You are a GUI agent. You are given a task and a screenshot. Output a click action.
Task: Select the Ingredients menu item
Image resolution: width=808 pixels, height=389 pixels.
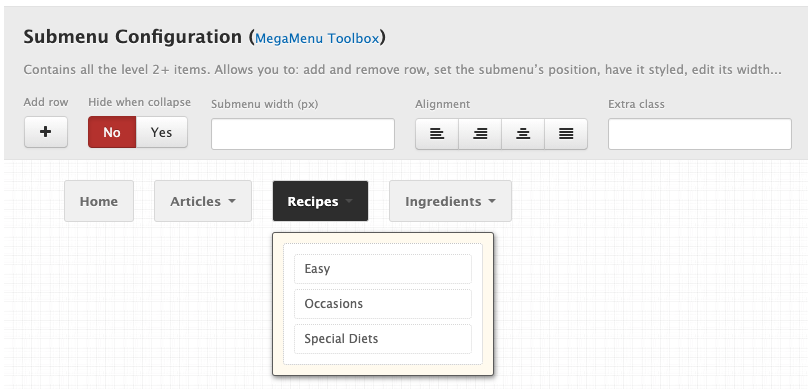coord(450,201)
